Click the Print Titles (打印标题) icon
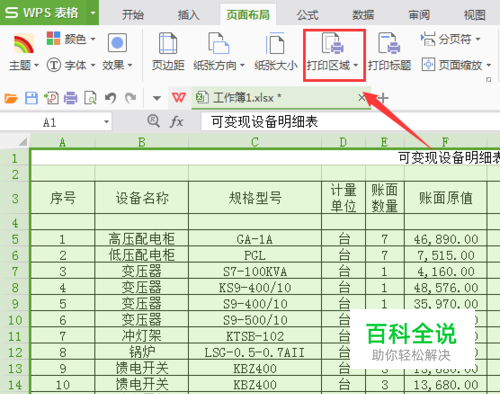Viewport: 500px width, 394px height. click(x=389, y=44)
